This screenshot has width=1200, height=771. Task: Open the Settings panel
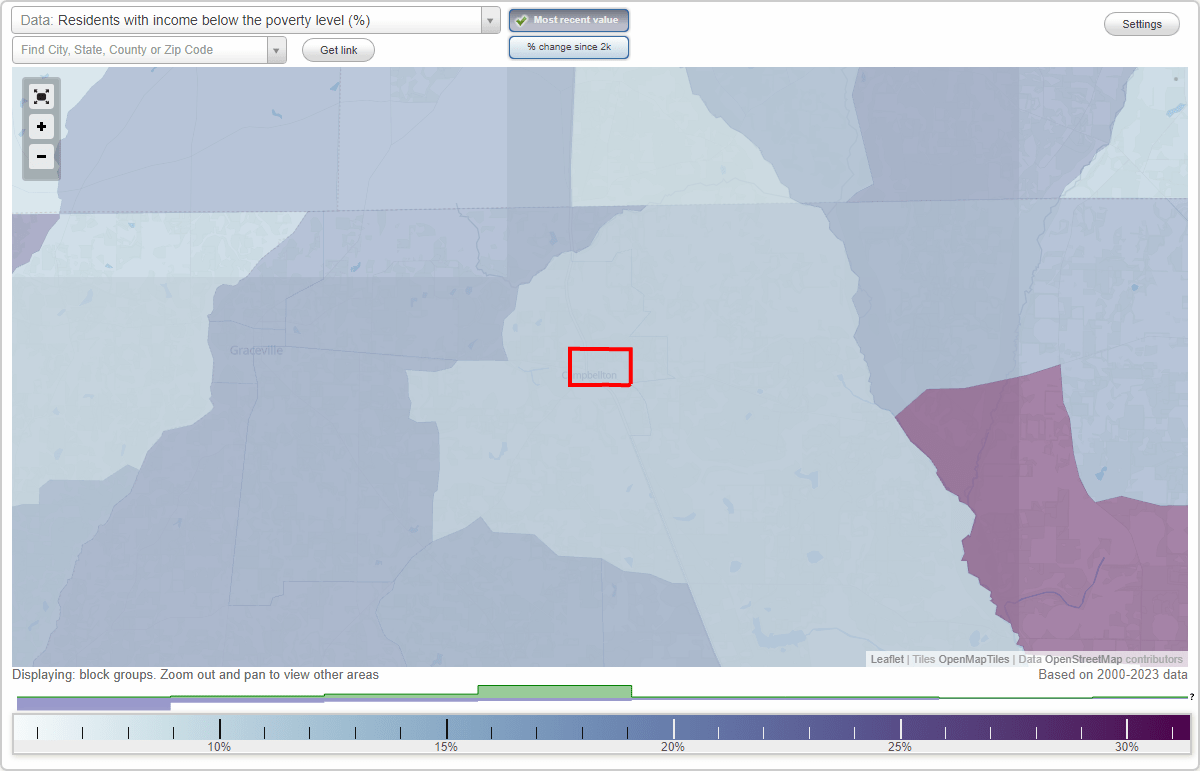1141,23
